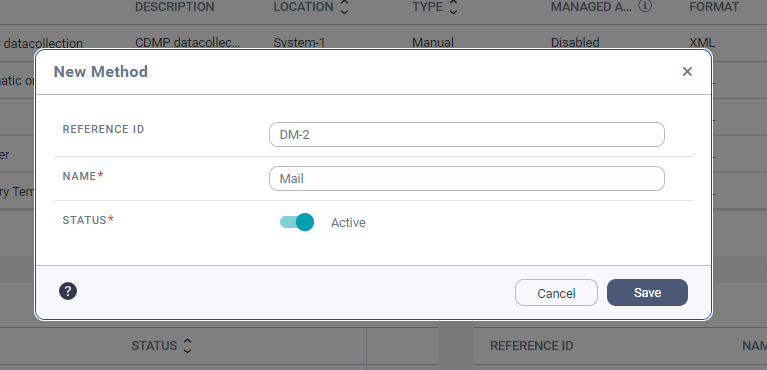Show info for the Managed A... column
The width and height of the screenshot is (767, 370).
646,6
